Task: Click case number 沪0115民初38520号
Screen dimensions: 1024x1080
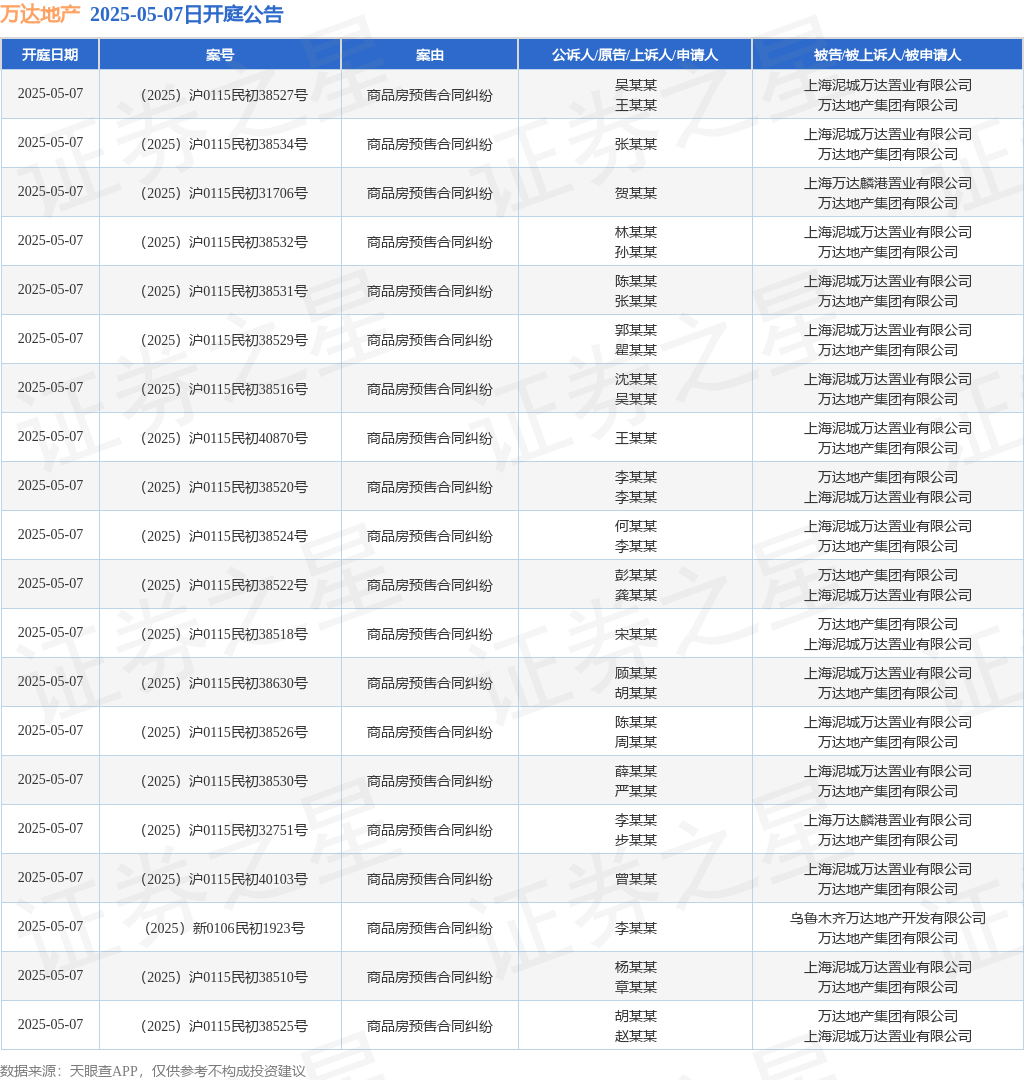Action: 224,487
